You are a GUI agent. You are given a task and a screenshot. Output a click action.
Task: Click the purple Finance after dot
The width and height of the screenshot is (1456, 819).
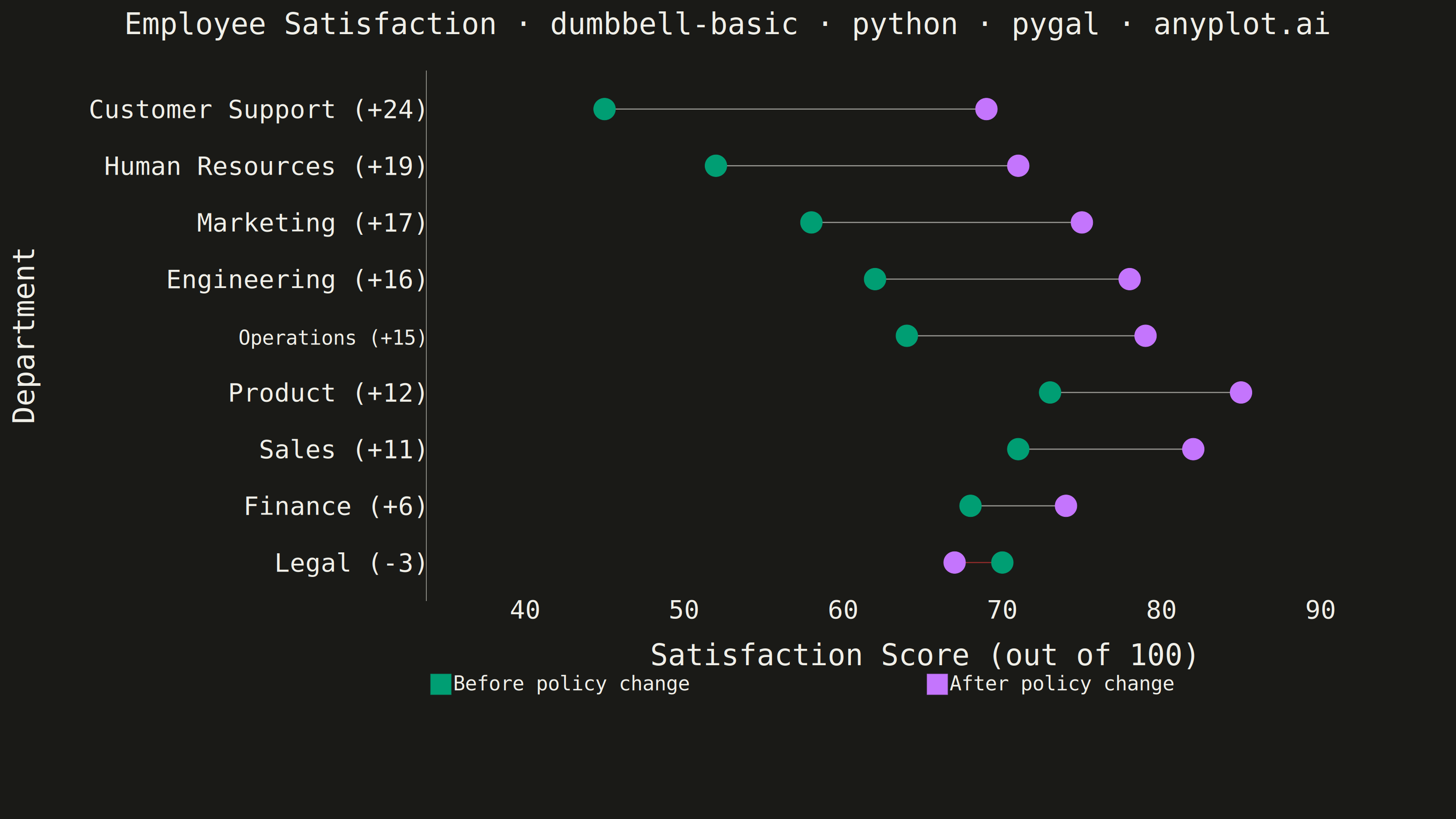pos(1066,506)
